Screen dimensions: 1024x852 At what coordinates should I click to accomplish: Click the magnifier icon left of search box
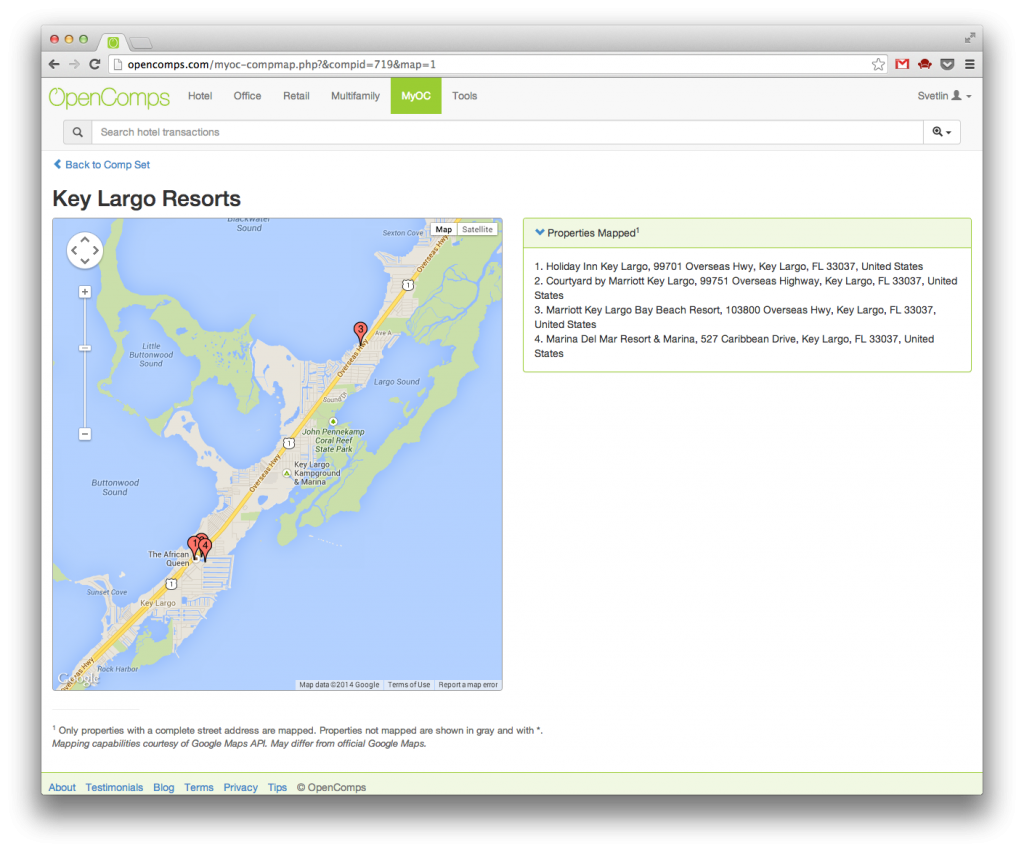78,132
